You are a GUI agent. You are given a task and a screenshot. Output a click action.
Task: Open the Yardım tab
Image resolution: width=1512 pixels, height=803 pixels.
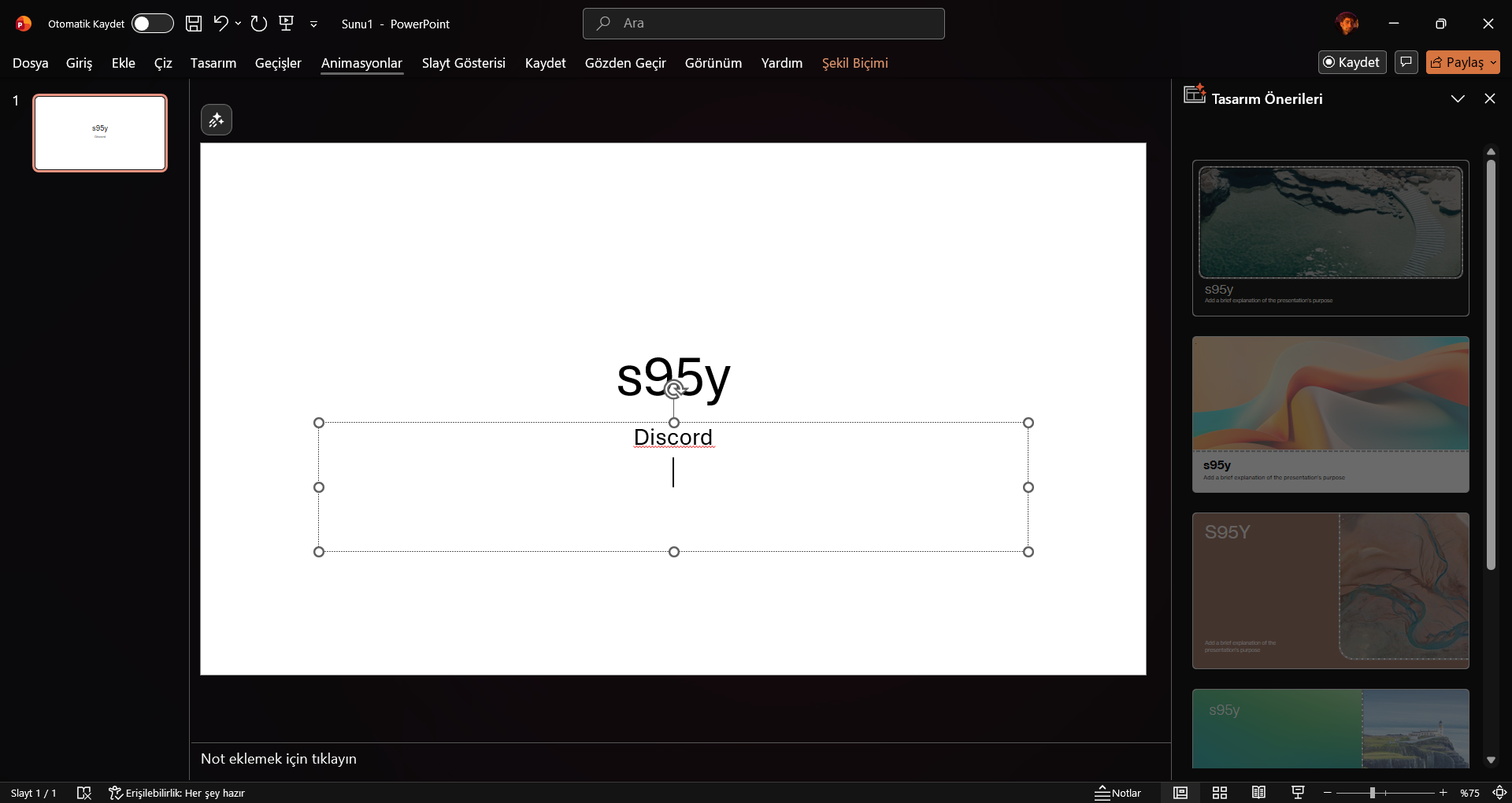click(782, 63)
